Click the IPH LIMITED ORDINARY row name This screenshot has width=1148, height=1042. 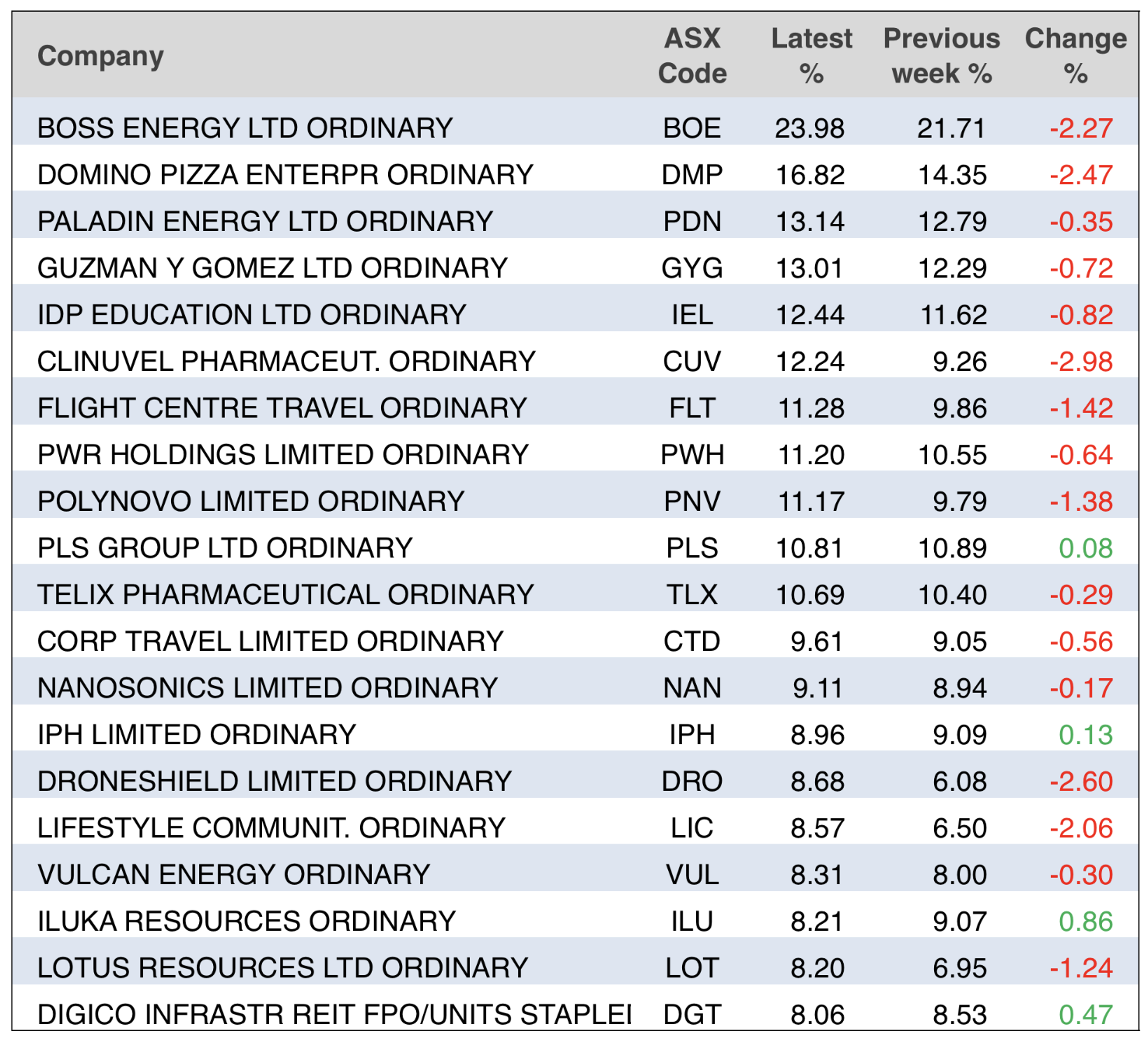(197, 735)
